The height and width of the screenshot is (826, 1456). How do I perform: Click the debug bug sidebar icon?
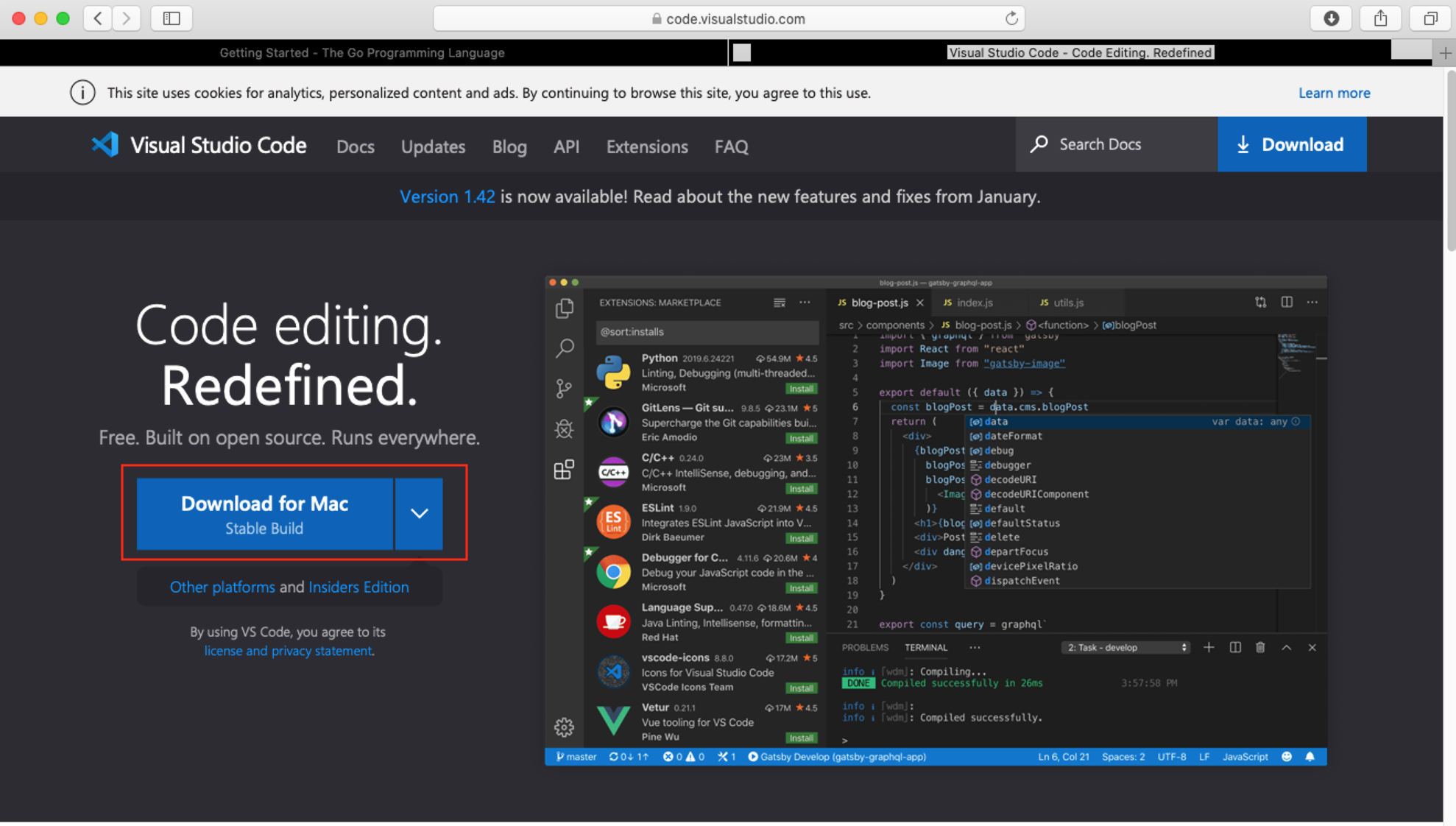565,428
